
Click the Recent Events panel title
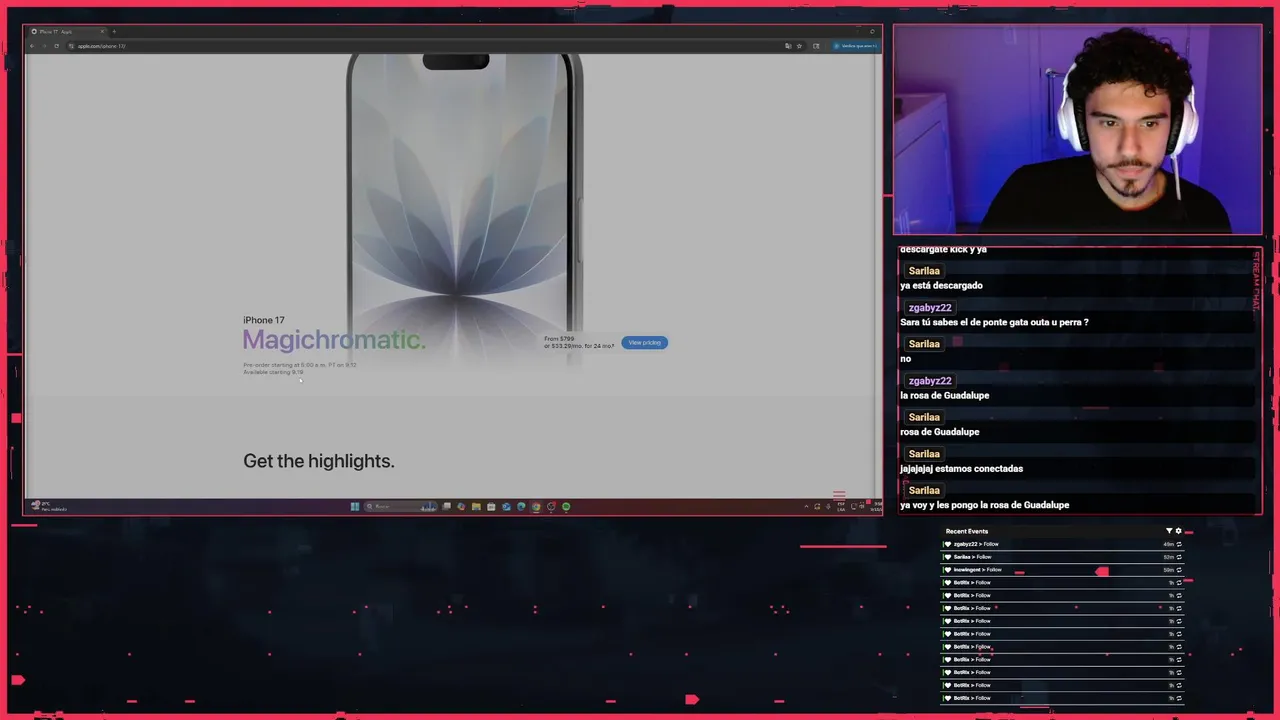(x=967, y=531)
